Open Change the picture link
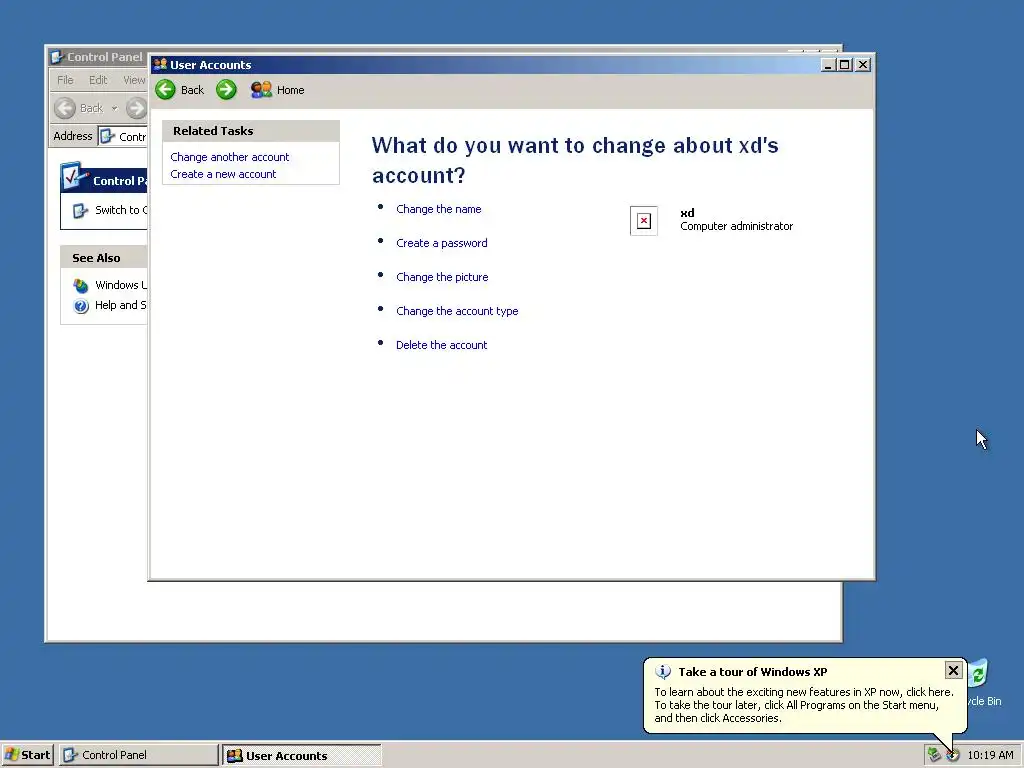The image size is (1024, 768). (x=442, y=277)
